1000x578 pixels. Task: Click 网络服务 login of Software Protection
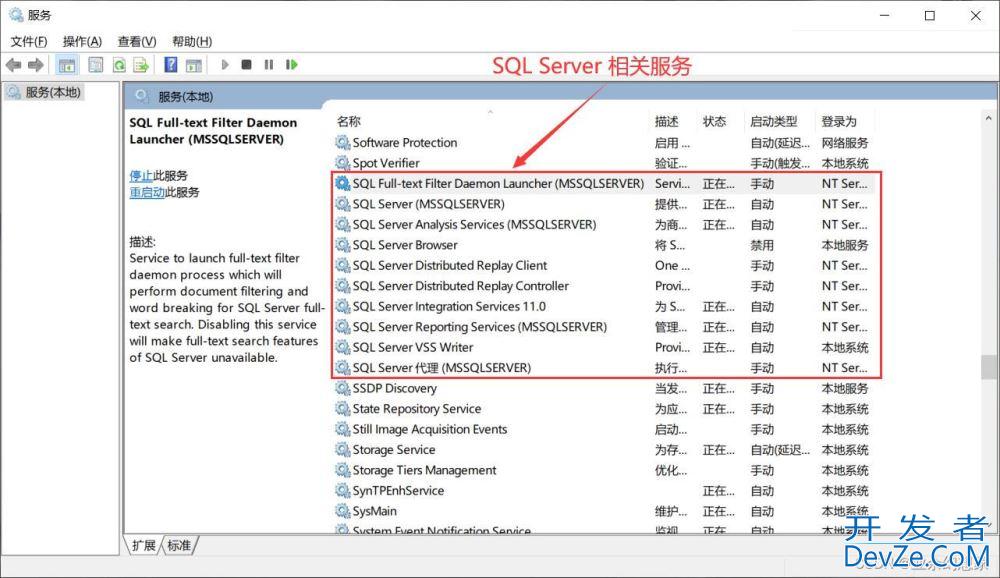point(845,142)
